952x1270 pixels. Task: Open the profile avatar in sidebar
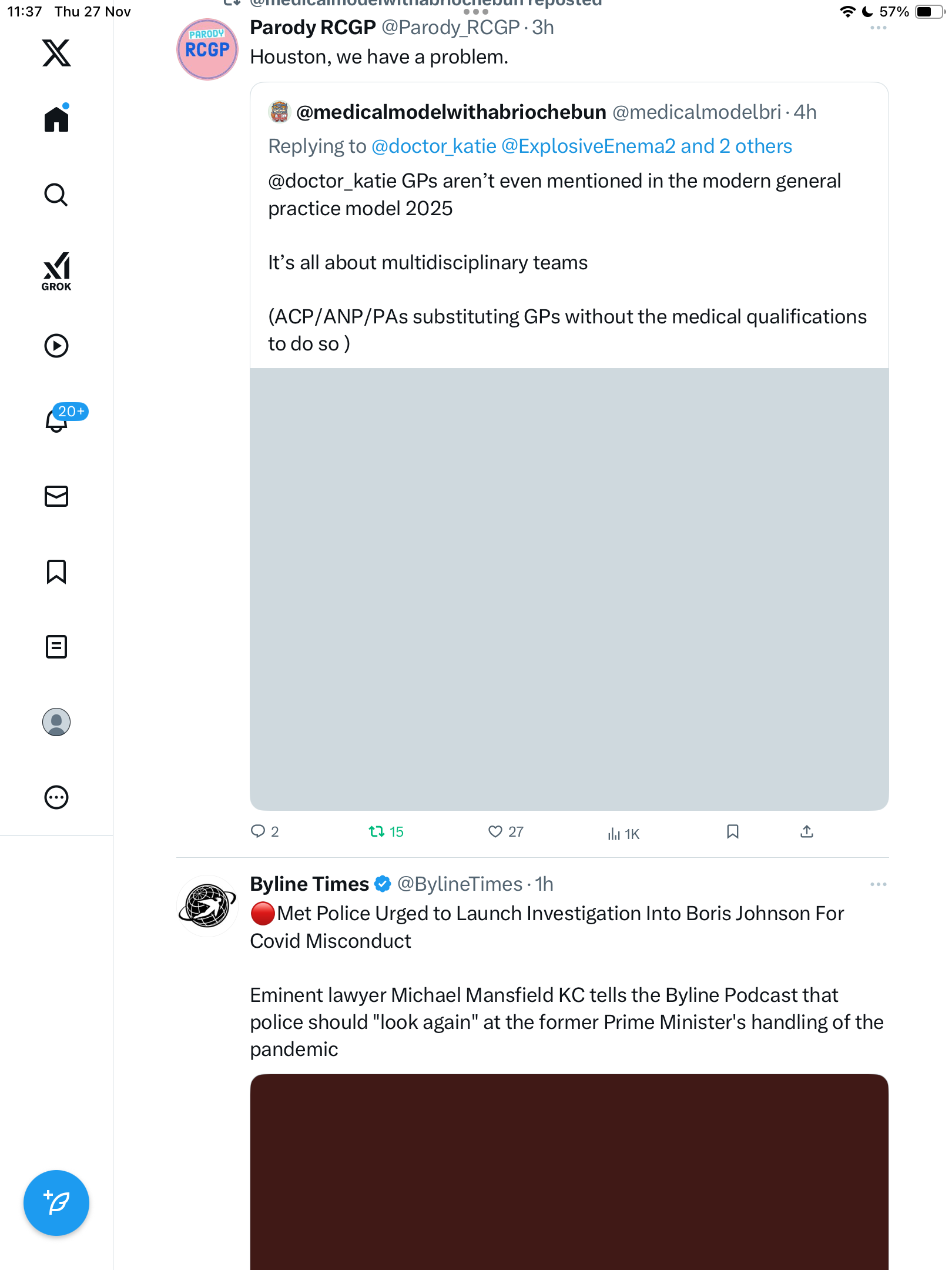coord(56,722)
